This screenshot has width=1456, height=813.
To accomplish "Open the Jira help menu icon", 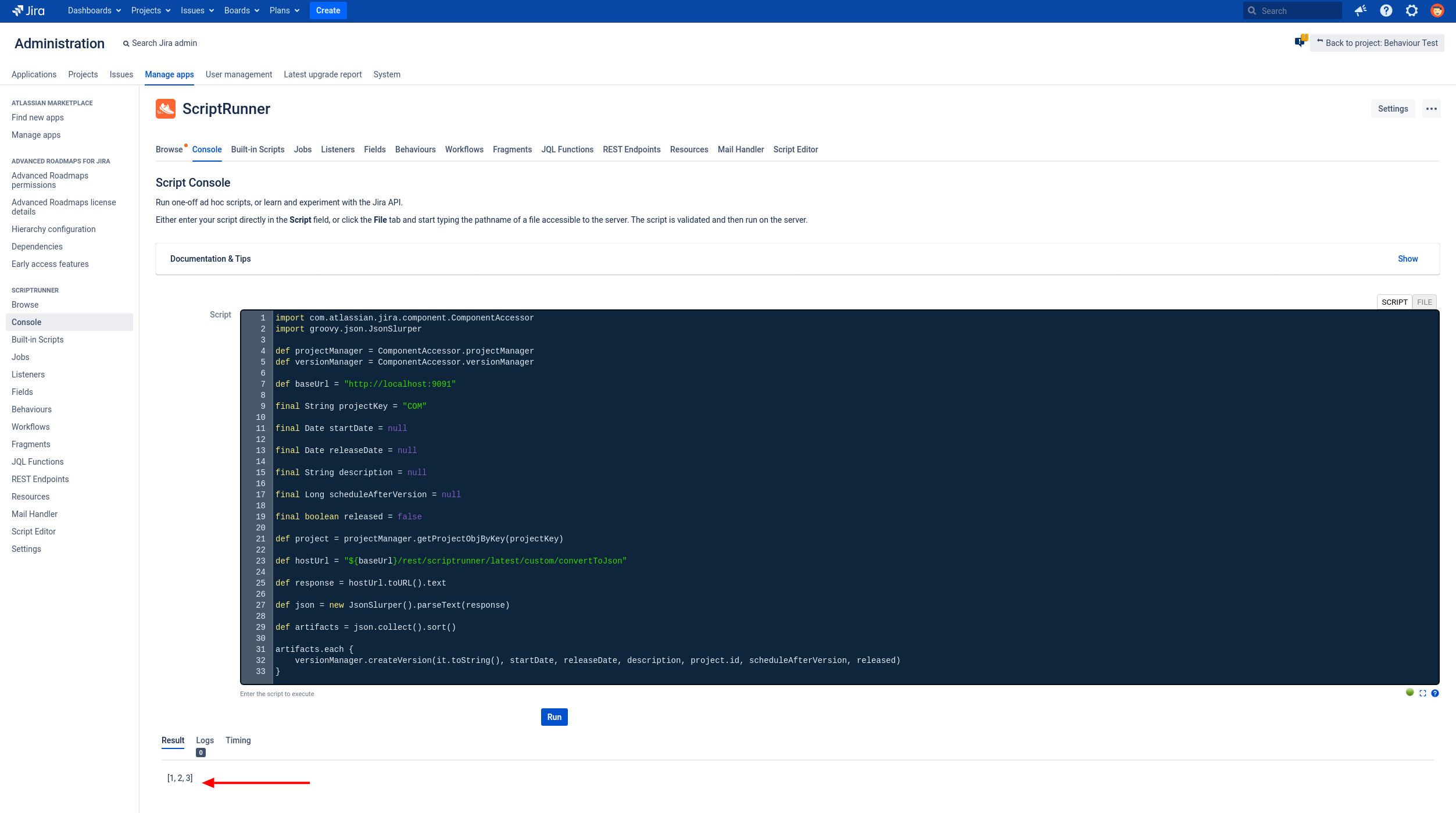I will [1386, 10].
